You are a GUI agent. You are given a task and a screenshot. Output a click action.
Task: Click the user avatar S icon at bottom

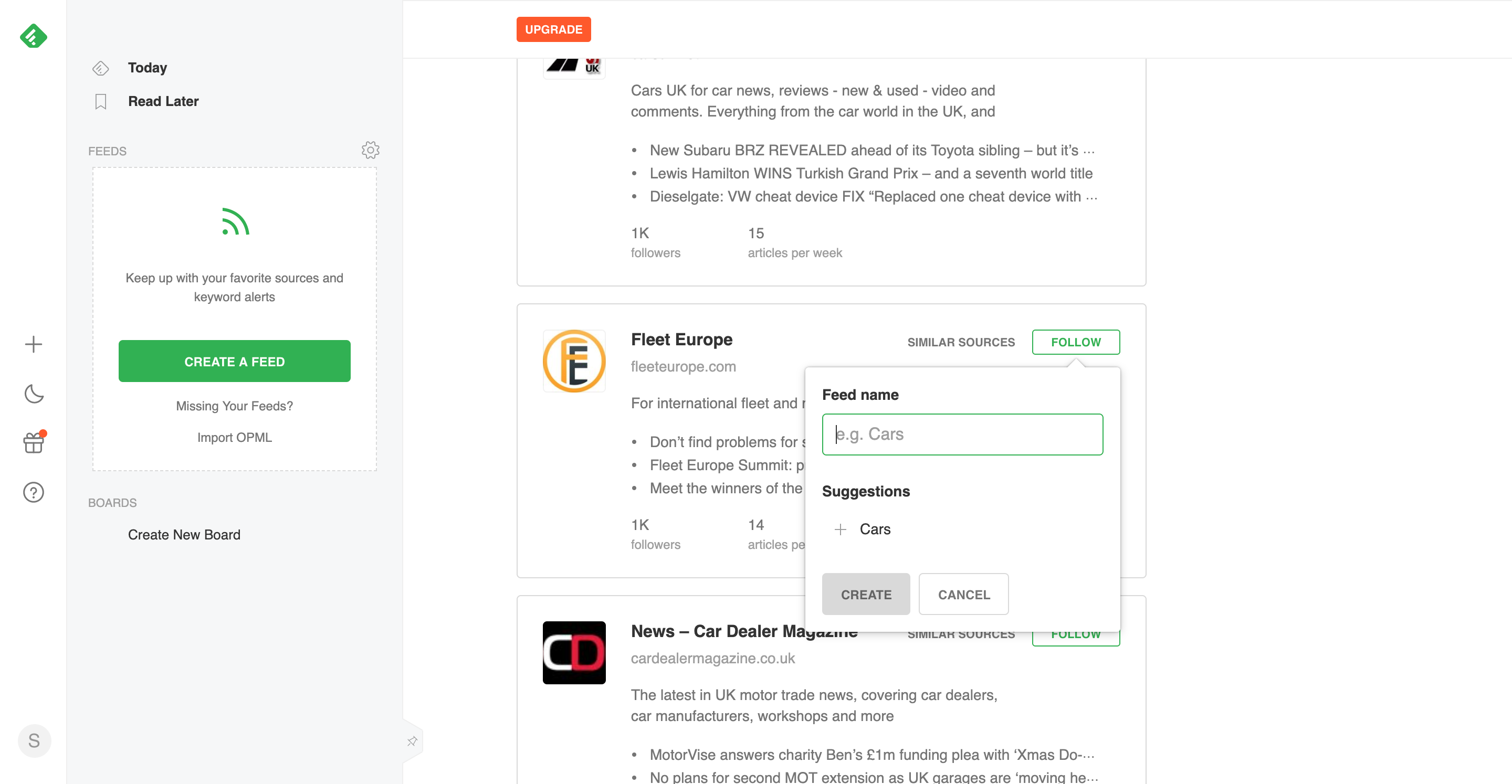tap(34, 741)
